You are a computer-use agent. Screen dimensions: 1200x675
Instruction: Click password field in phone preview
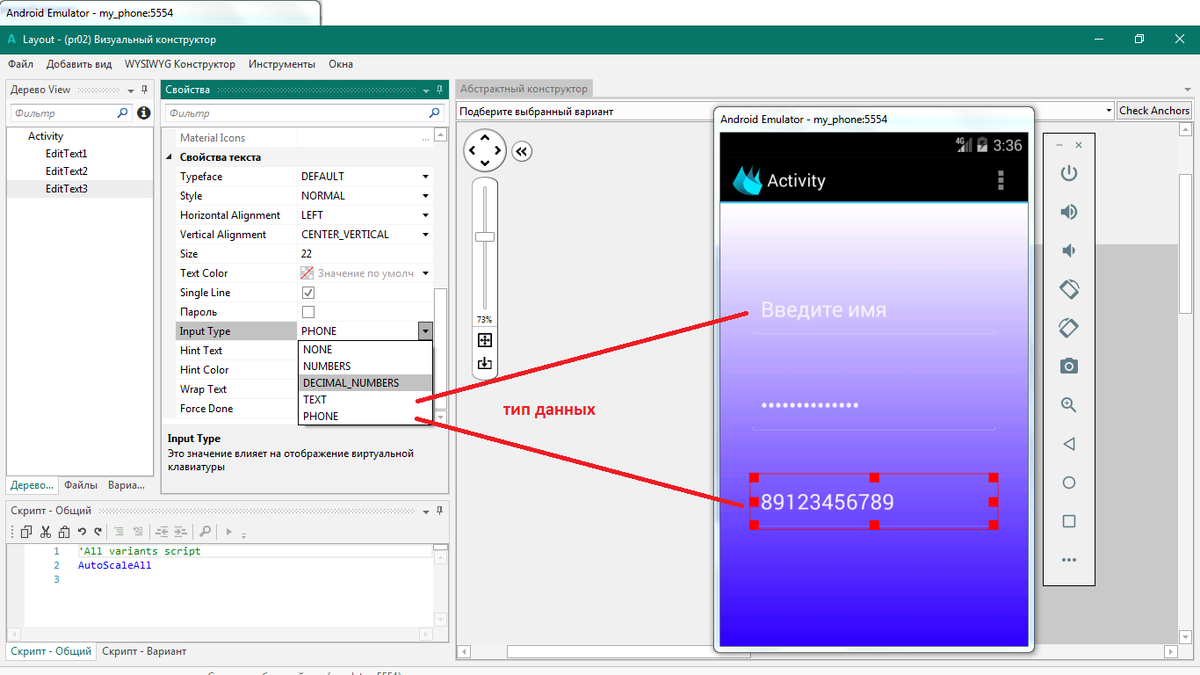[873, 406]
